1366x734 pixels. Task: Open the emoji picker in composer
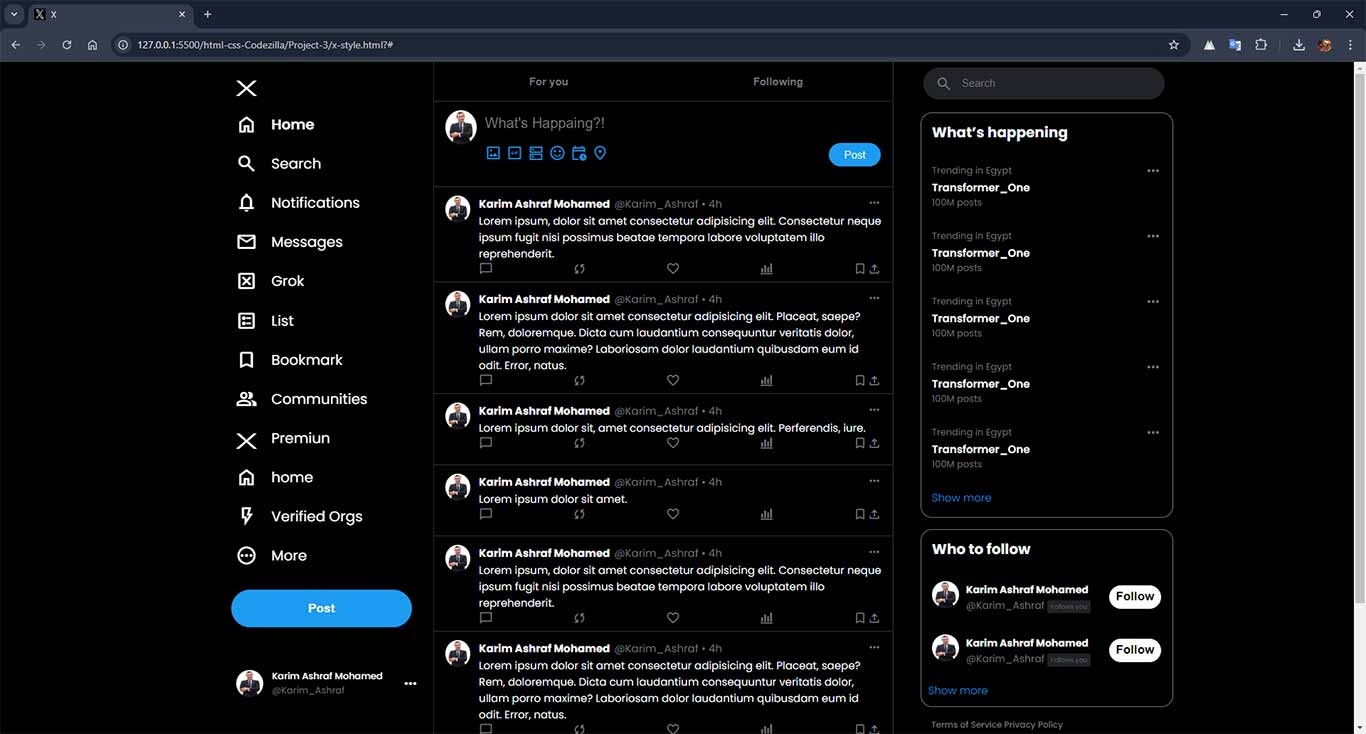557,153
